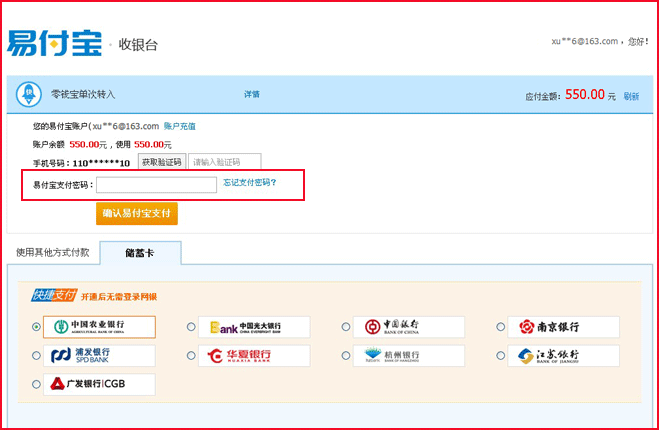
Task: Click the 开通后无需登录网银 text
Action: tap(119, 297)
